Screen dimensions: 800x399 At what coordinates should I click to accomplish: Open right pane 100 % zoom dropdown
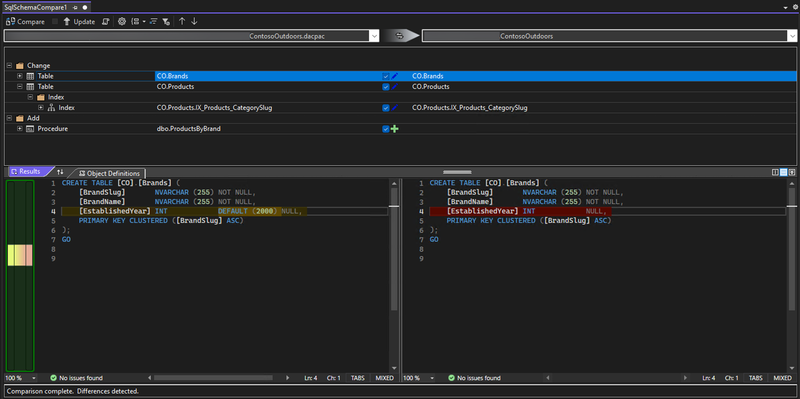point(432,378)
